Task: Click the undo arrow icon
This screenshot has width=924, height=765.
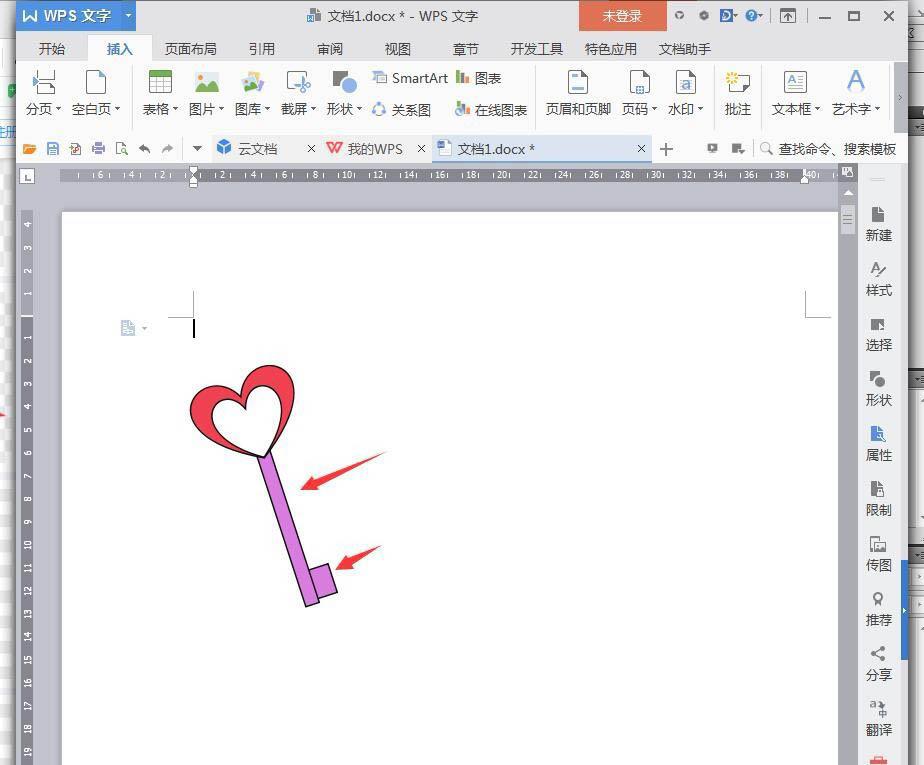Action: [x=144, y=149]
